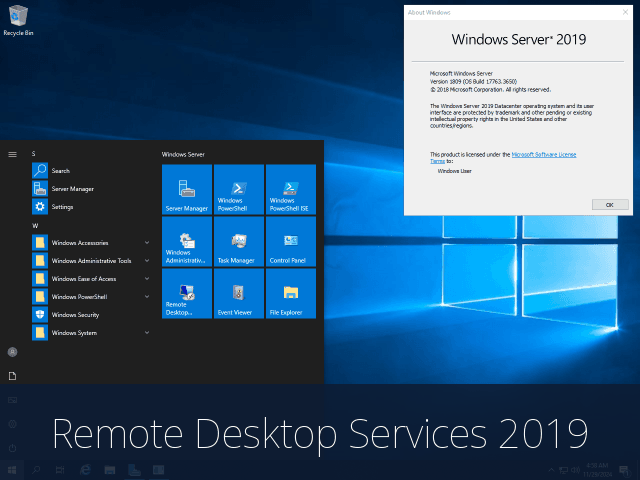640x480 pixels.
Task: Open the Recycle Bin desktop icon
Action: point(18,20)
